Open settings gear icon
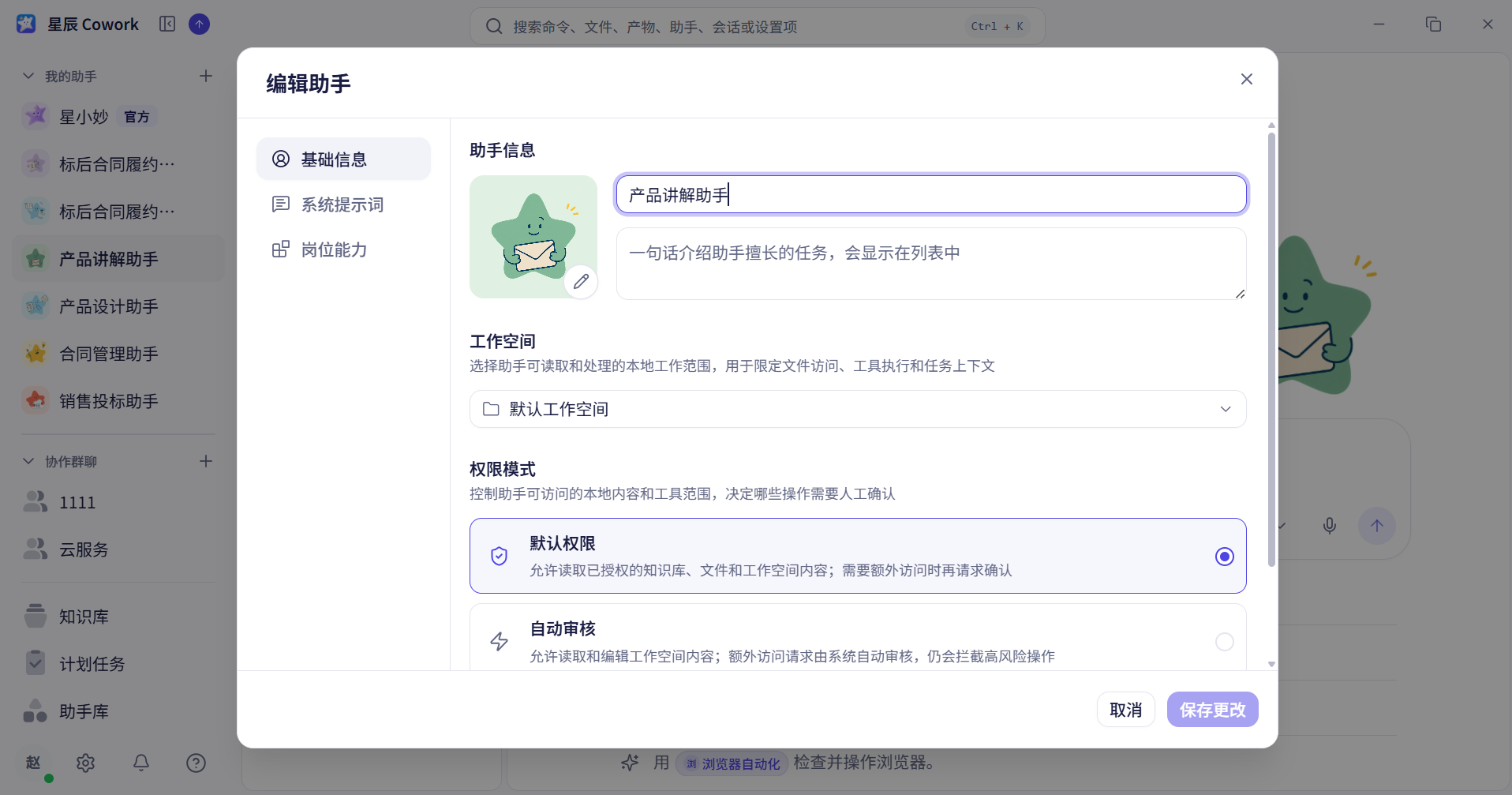This screenshot has height=795, width=1512. coord(86,763)
